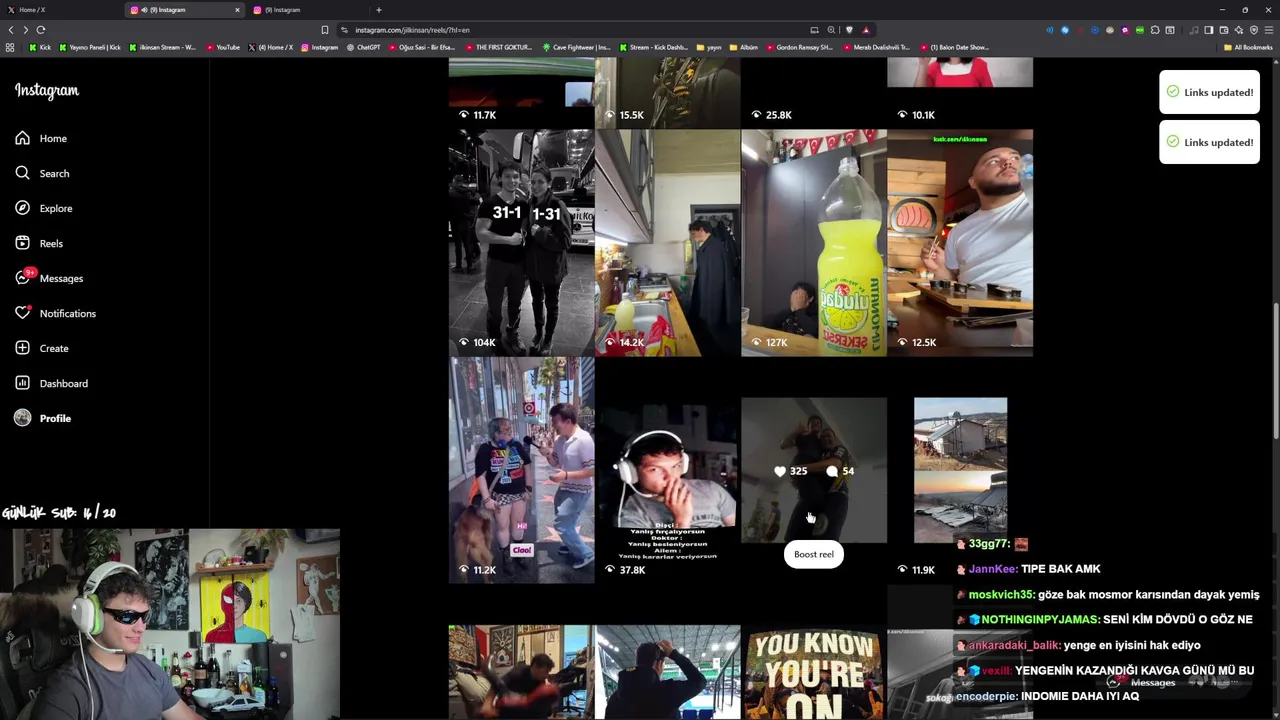Open the 31-1 1-31 reel with 104K views
This screenshot has height=720, width=1280.
[521, 243]
